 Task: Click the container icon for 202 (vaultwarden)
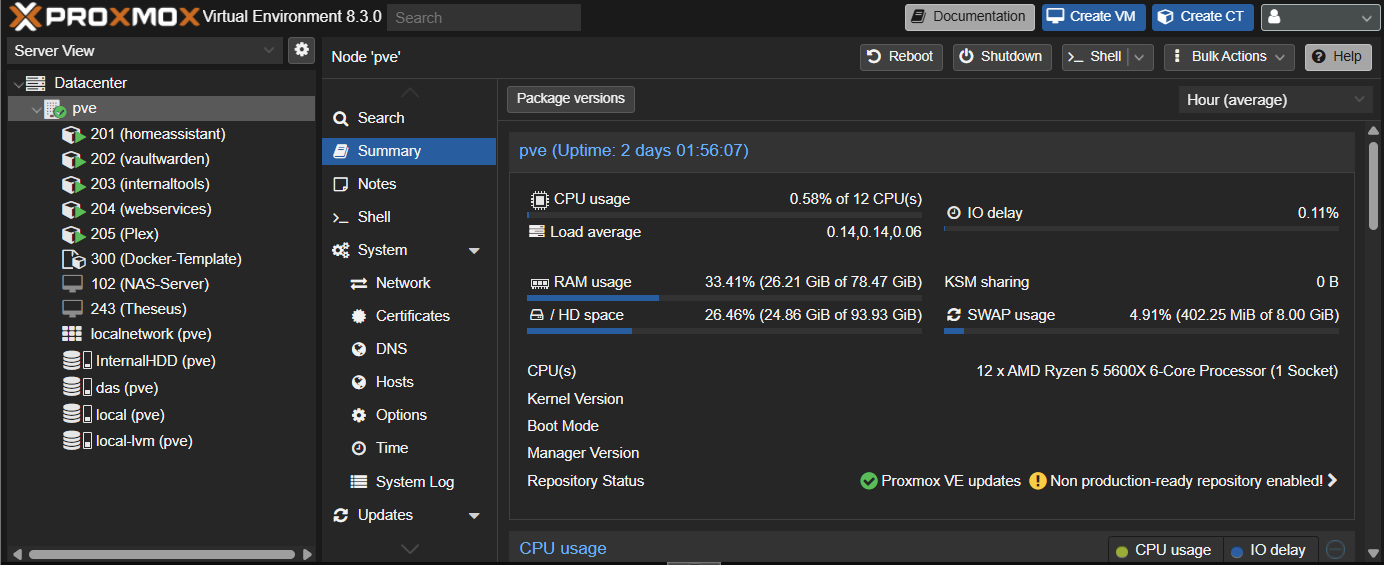[x=74, y=159]
